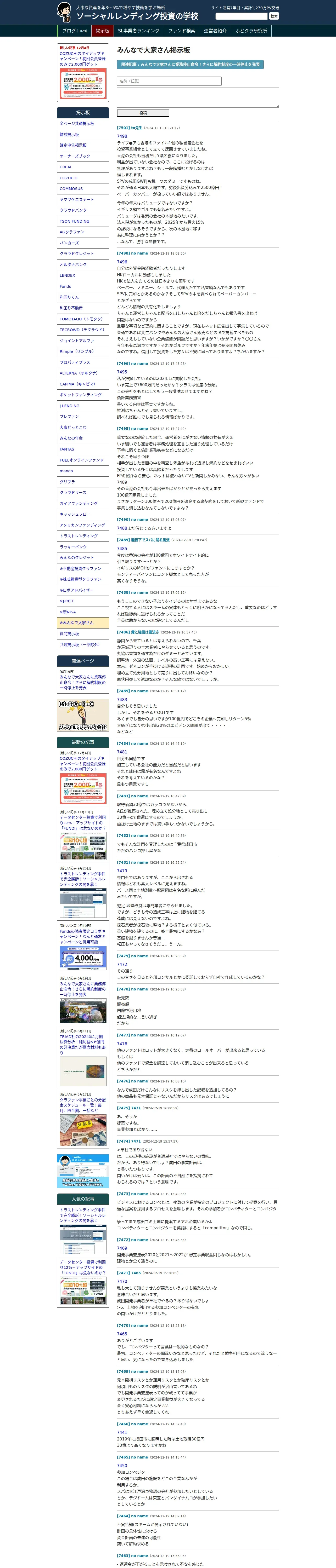336x1568 pixels.
Task: Click the comment text area
Action: click(x=198, y=97)
